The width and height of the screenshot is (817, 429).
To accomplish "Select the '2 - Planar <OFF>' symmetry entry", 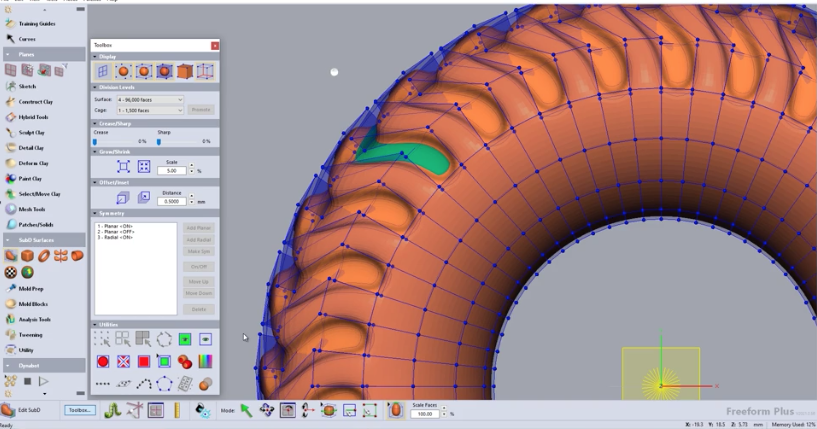I will point(116,231).
